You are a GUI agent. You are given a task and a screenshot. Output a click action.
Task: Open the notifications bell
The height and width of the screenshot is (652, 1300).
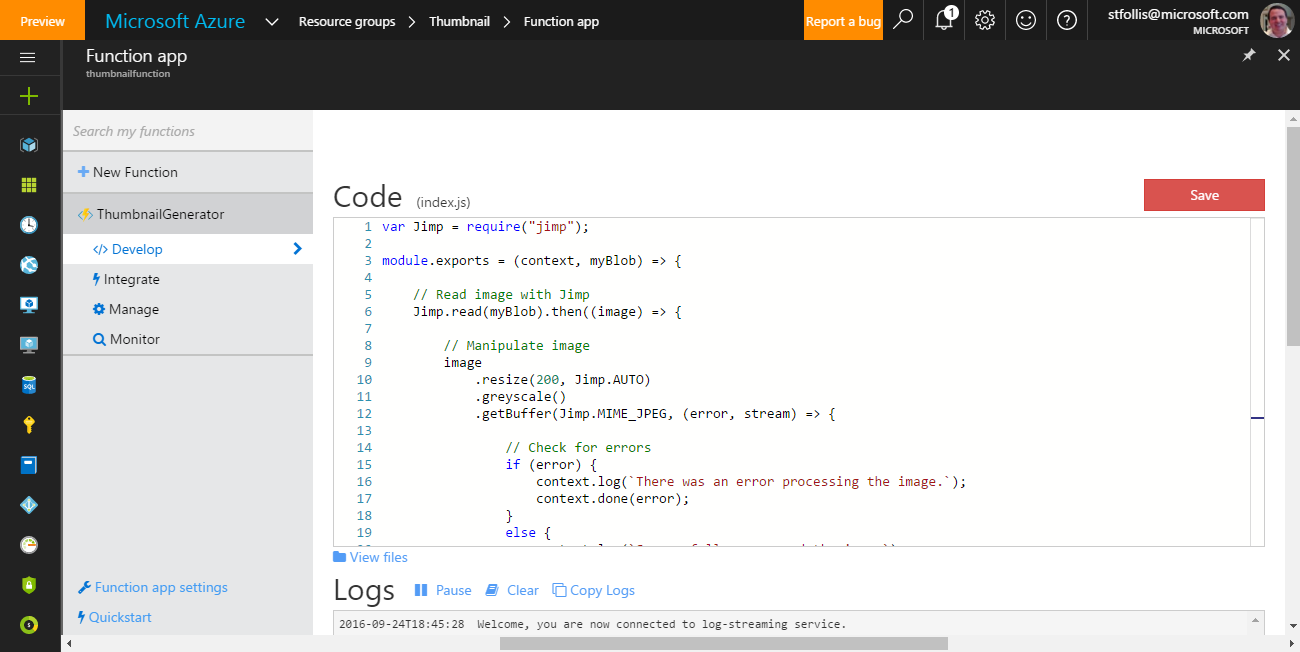click(x=944, y=20)
